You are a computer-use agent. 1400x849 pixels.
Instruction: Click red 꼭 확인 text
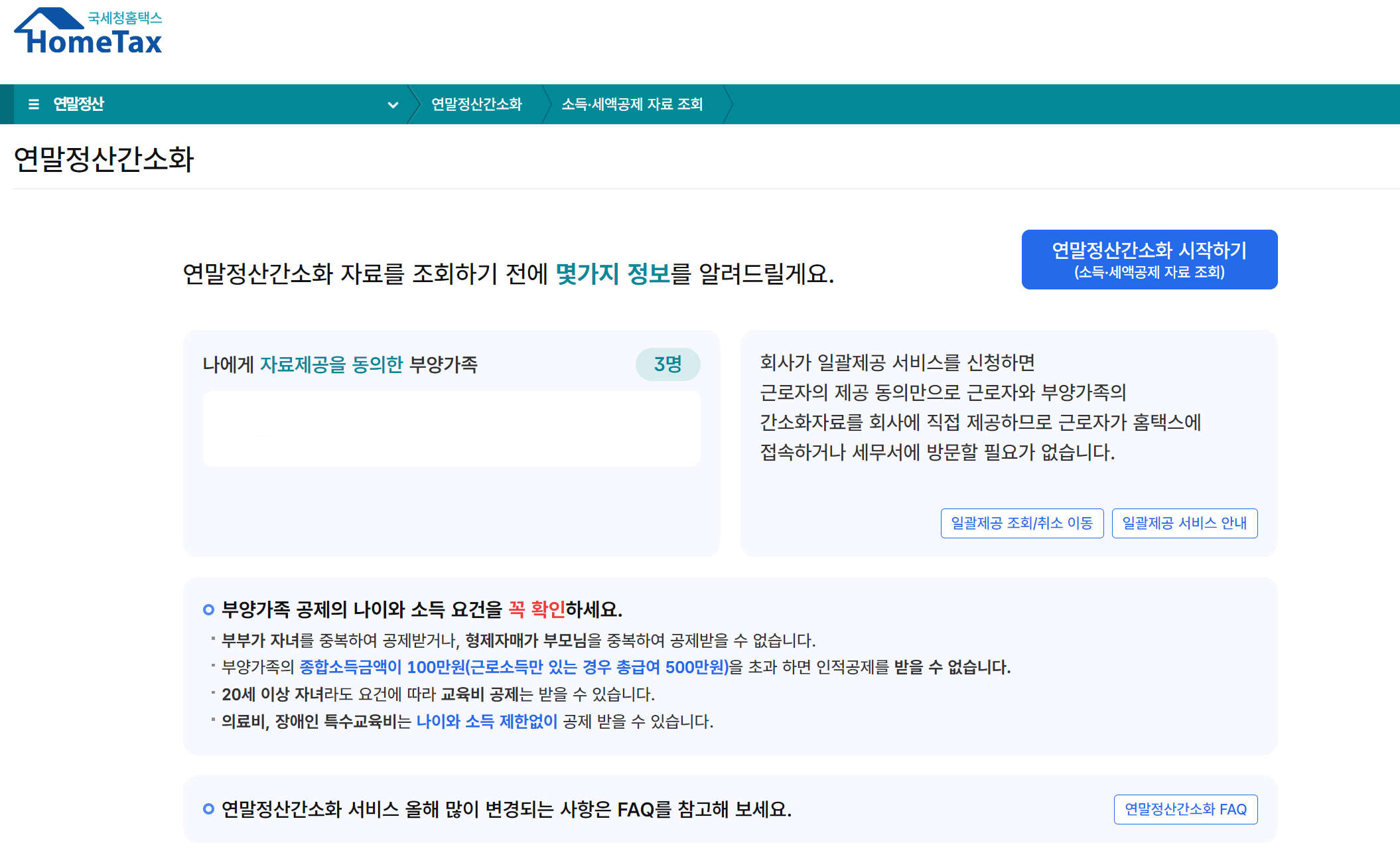tap(536, 609)
